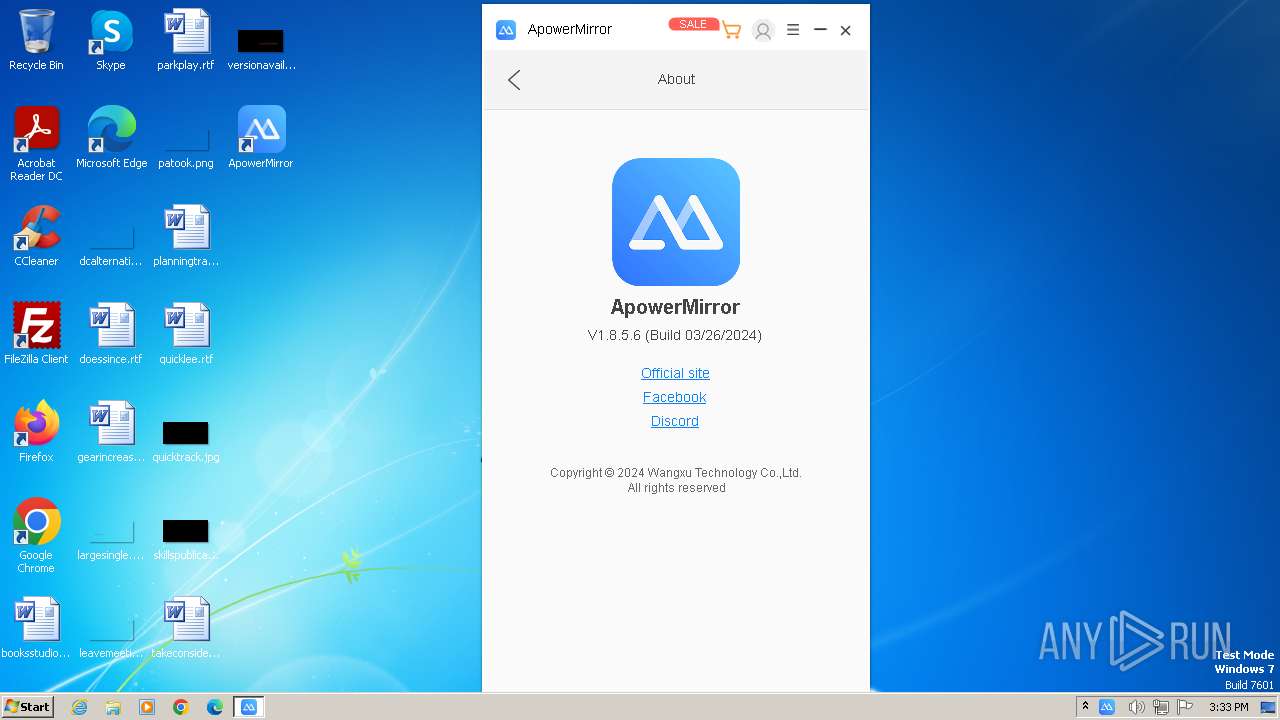Show hidden system tray icons
The width and height of the screenshot is (1280, 720).
[x=1085, y=707]
